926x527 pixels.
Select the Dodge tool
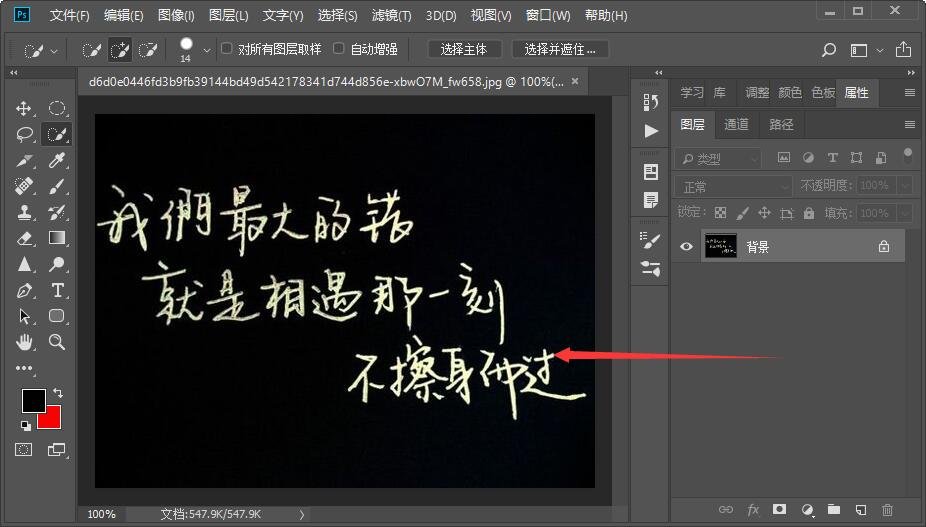coord(57,264)
